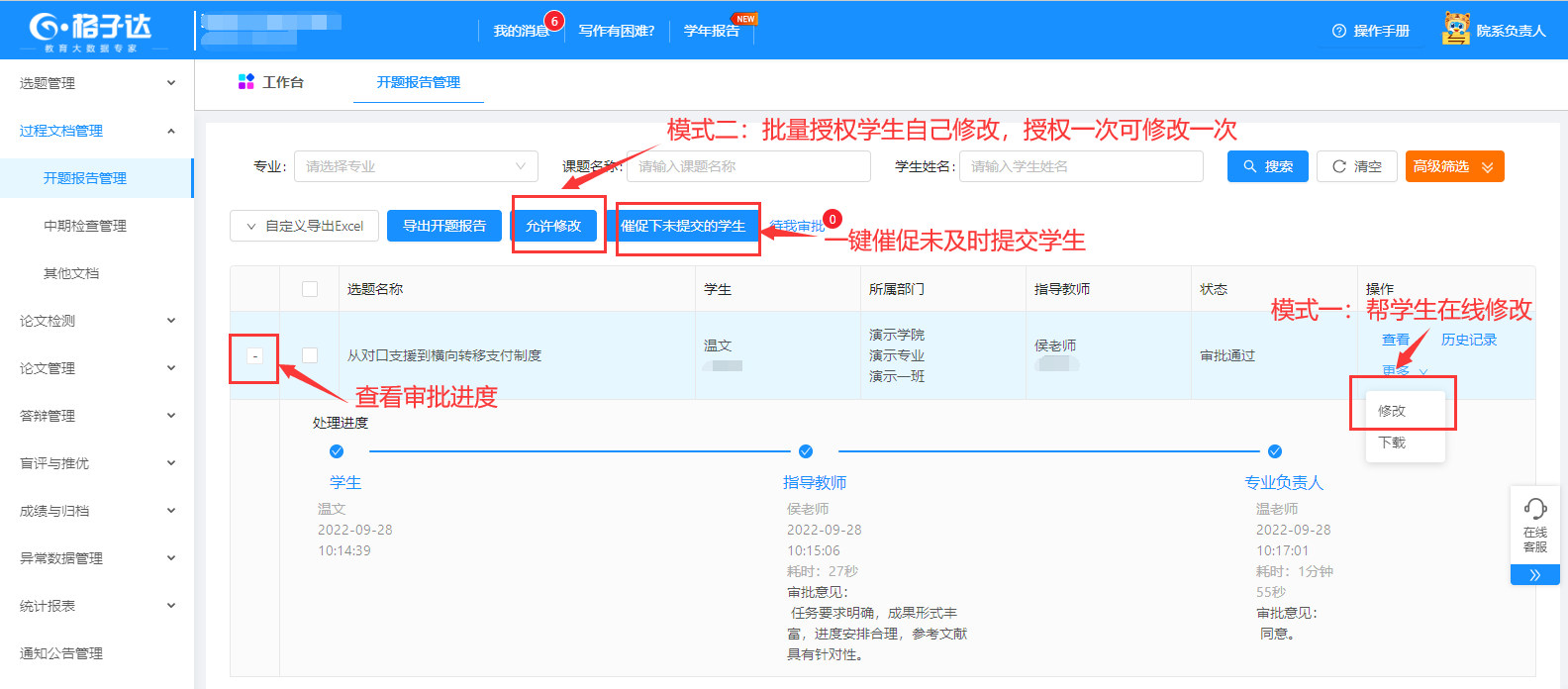Expand side panel with double-arrow icon
The height and width of the screenshot is (689, 1568).
[x=1534, y=575]
